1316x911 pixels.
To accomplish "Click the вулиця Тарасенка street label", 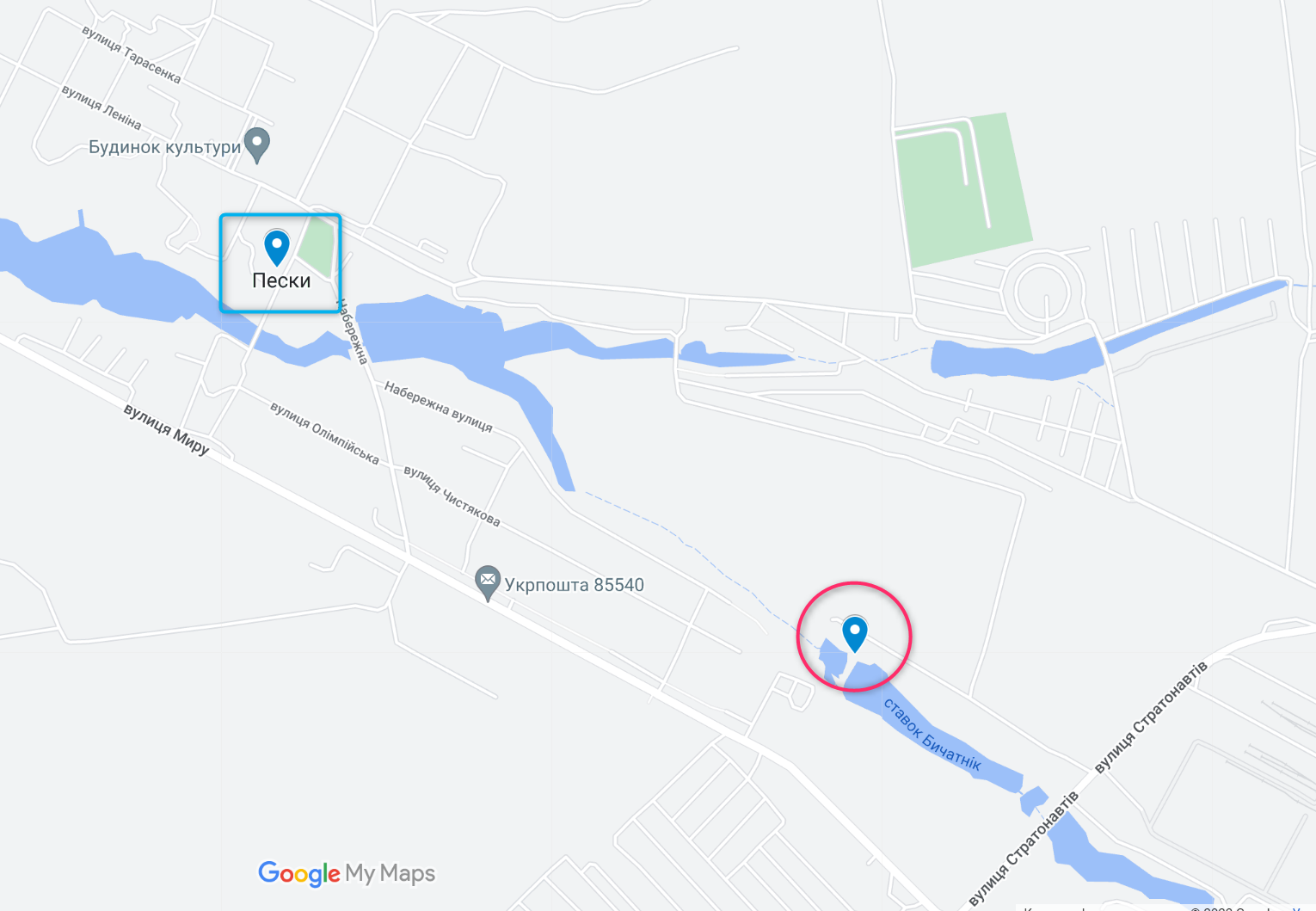I will (132, 54).
